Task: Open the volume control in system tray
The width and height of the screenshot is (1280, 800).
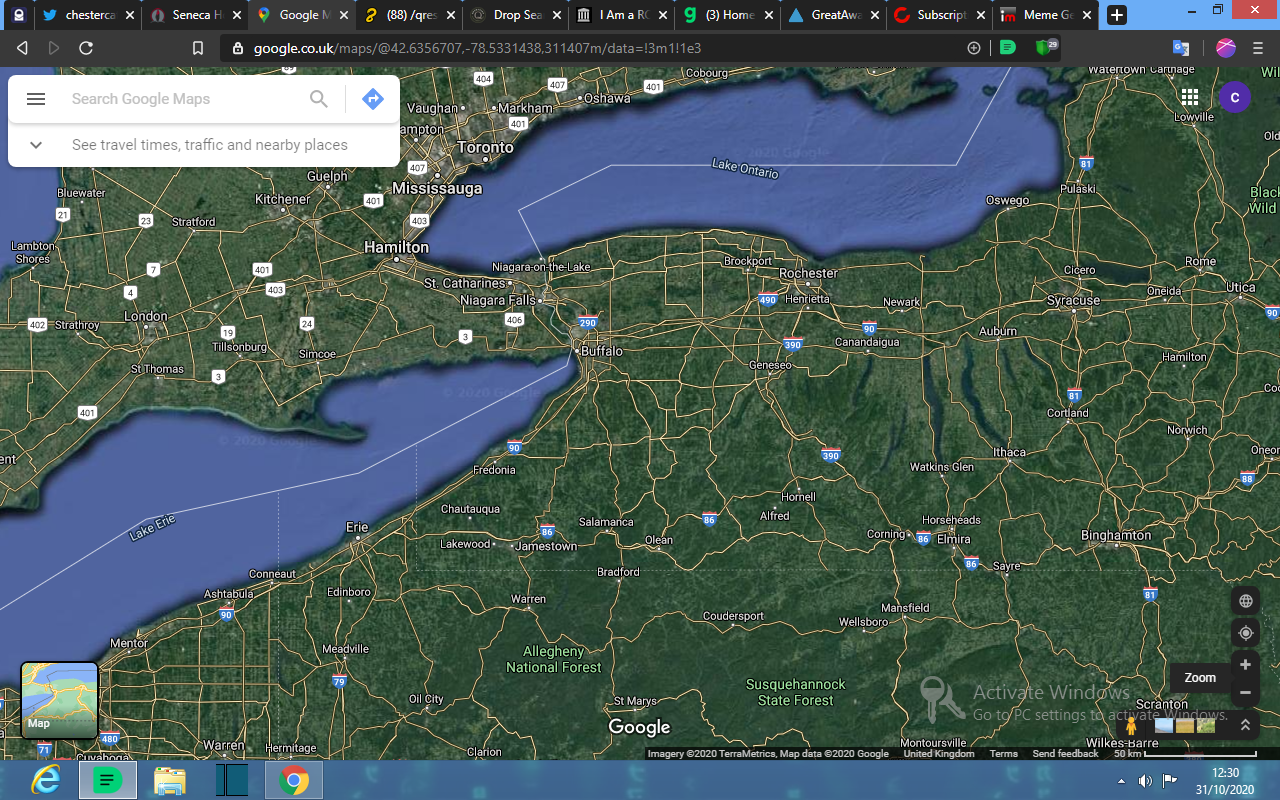Action: (x=1145, y=781)
